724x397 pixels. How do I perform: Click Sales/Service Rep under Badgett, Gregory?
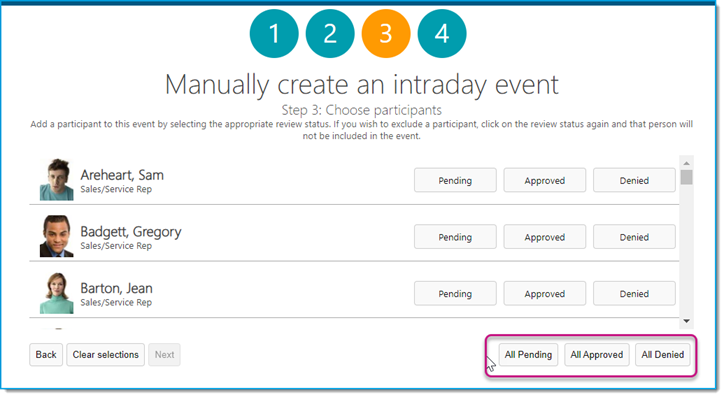click(x=116, y=246)
